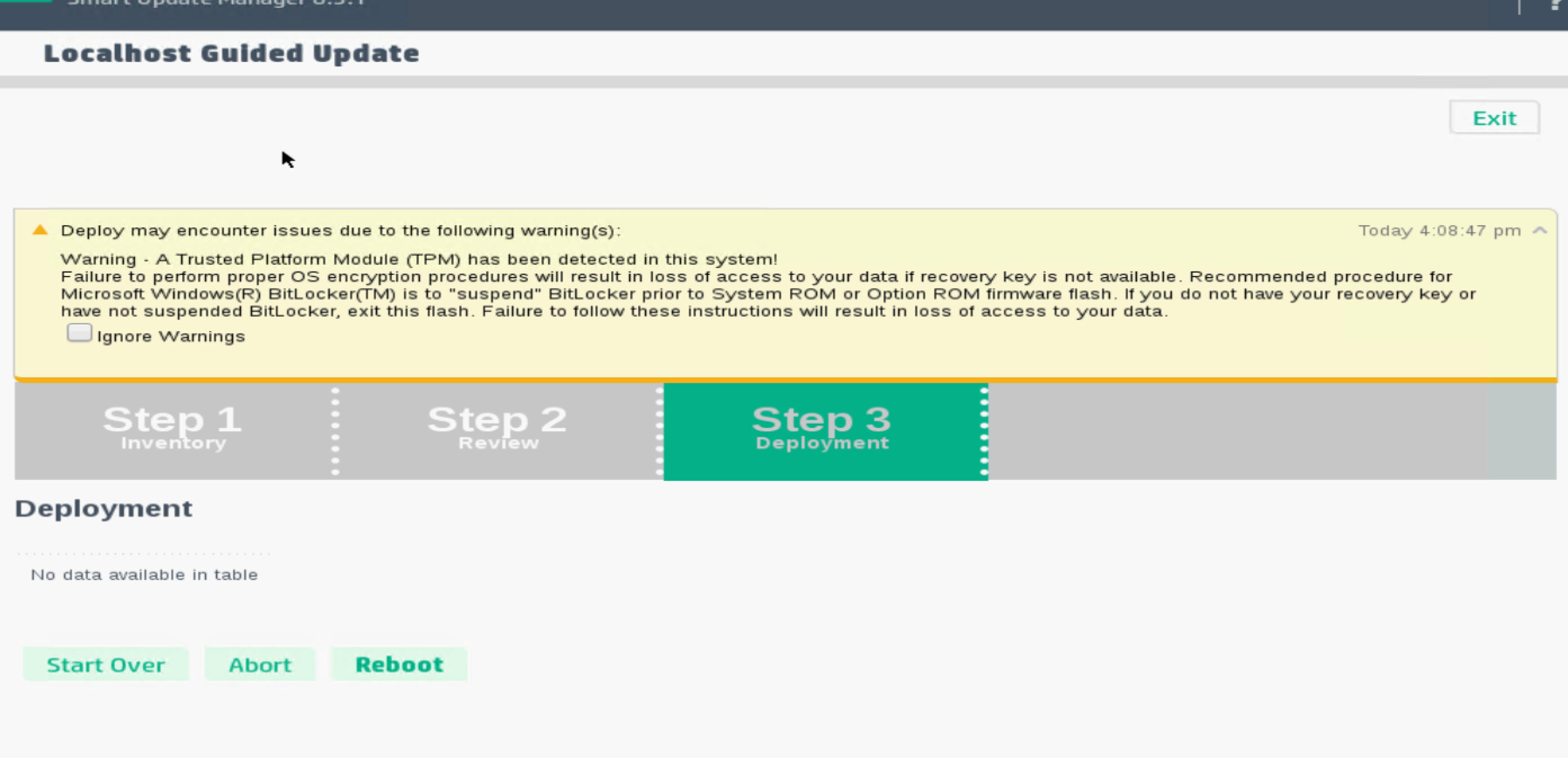Click the Exit button

coord(1494,118)
